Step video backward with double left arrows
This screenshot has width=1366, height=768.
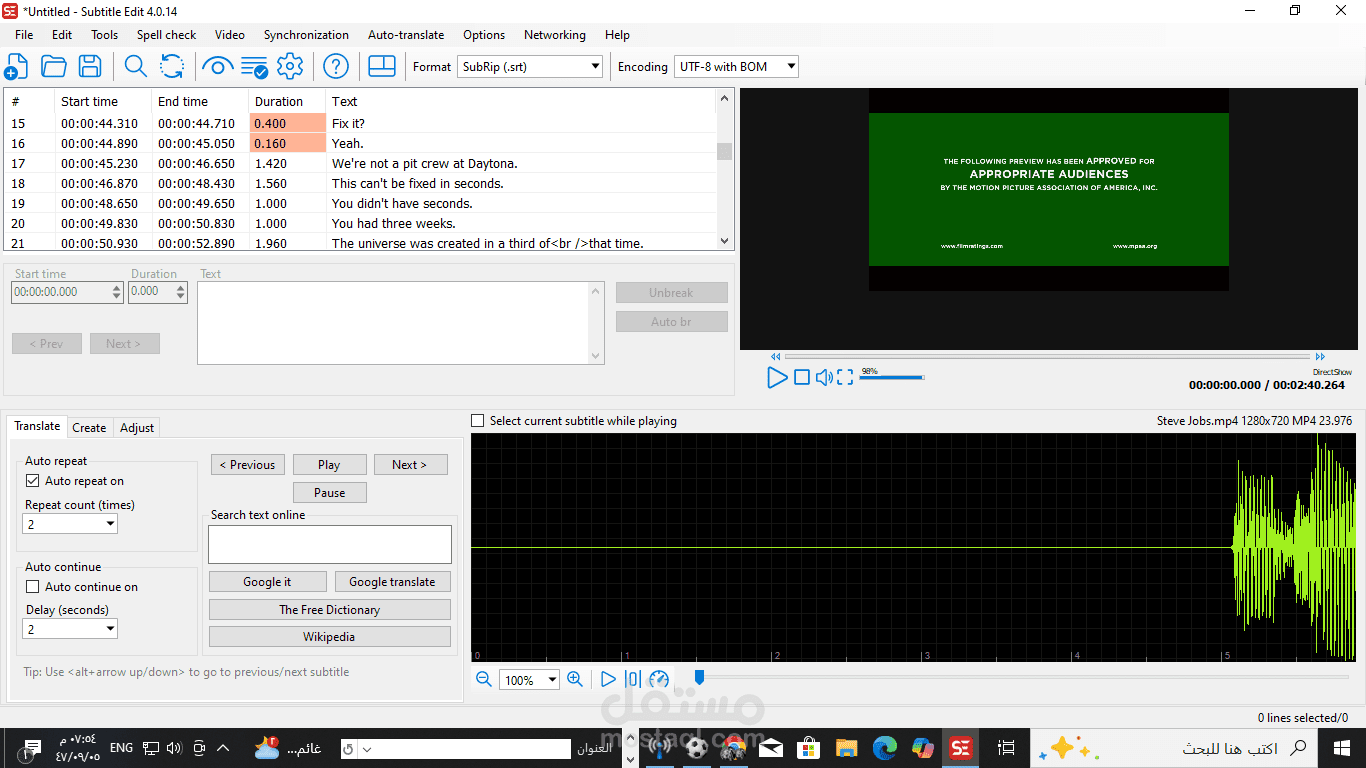tap(775, 356)
